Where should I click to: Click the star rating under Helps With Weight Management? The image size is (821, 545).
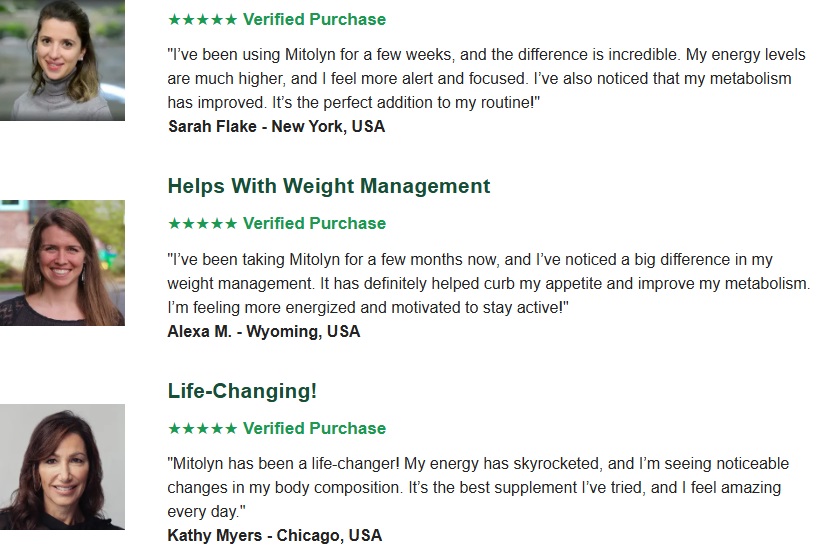pyautogui.click(x=202, y=223)
